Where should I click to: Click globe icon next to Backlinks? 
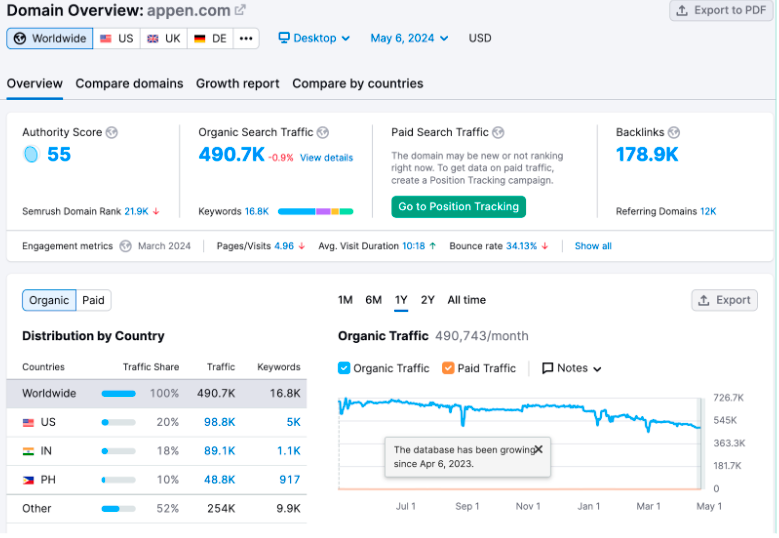point(674,132)
